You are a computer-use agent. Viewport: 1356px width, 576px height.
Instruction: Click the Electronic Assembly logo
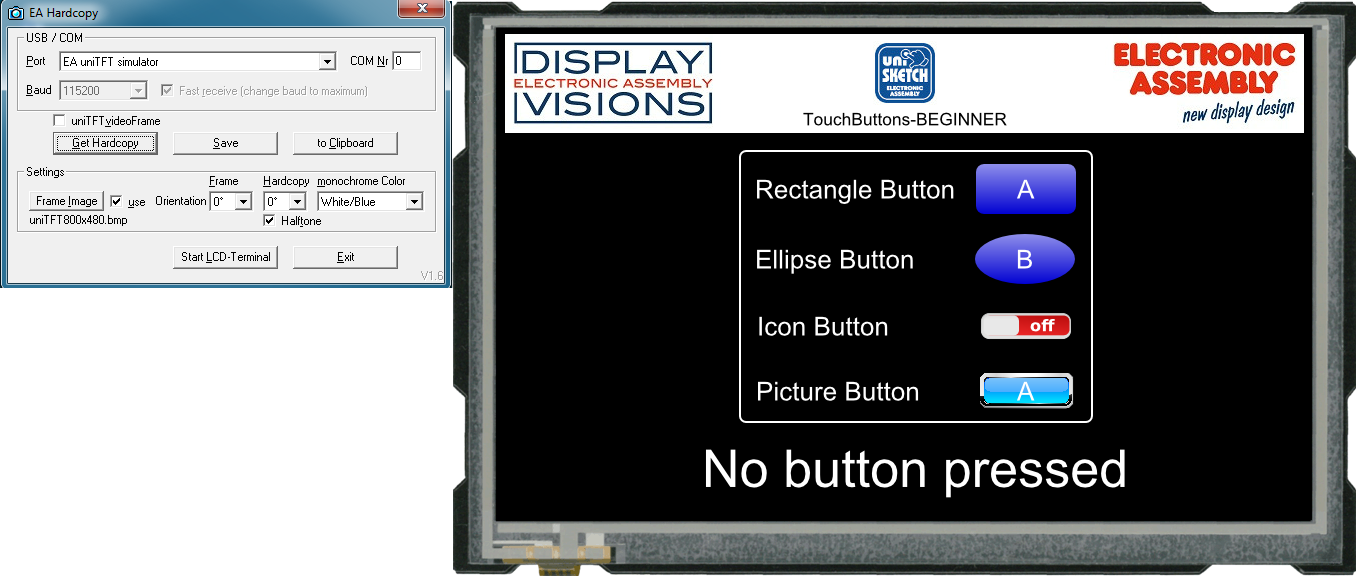(x=1204, y=81)
